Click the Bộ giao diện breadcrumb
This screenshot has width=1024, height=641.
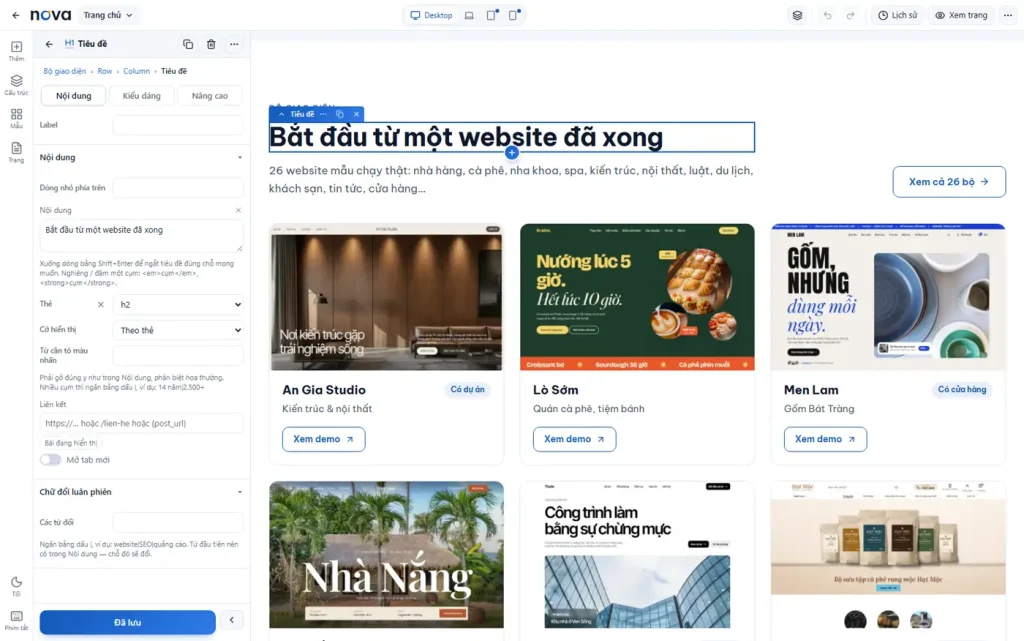point(65,71)
